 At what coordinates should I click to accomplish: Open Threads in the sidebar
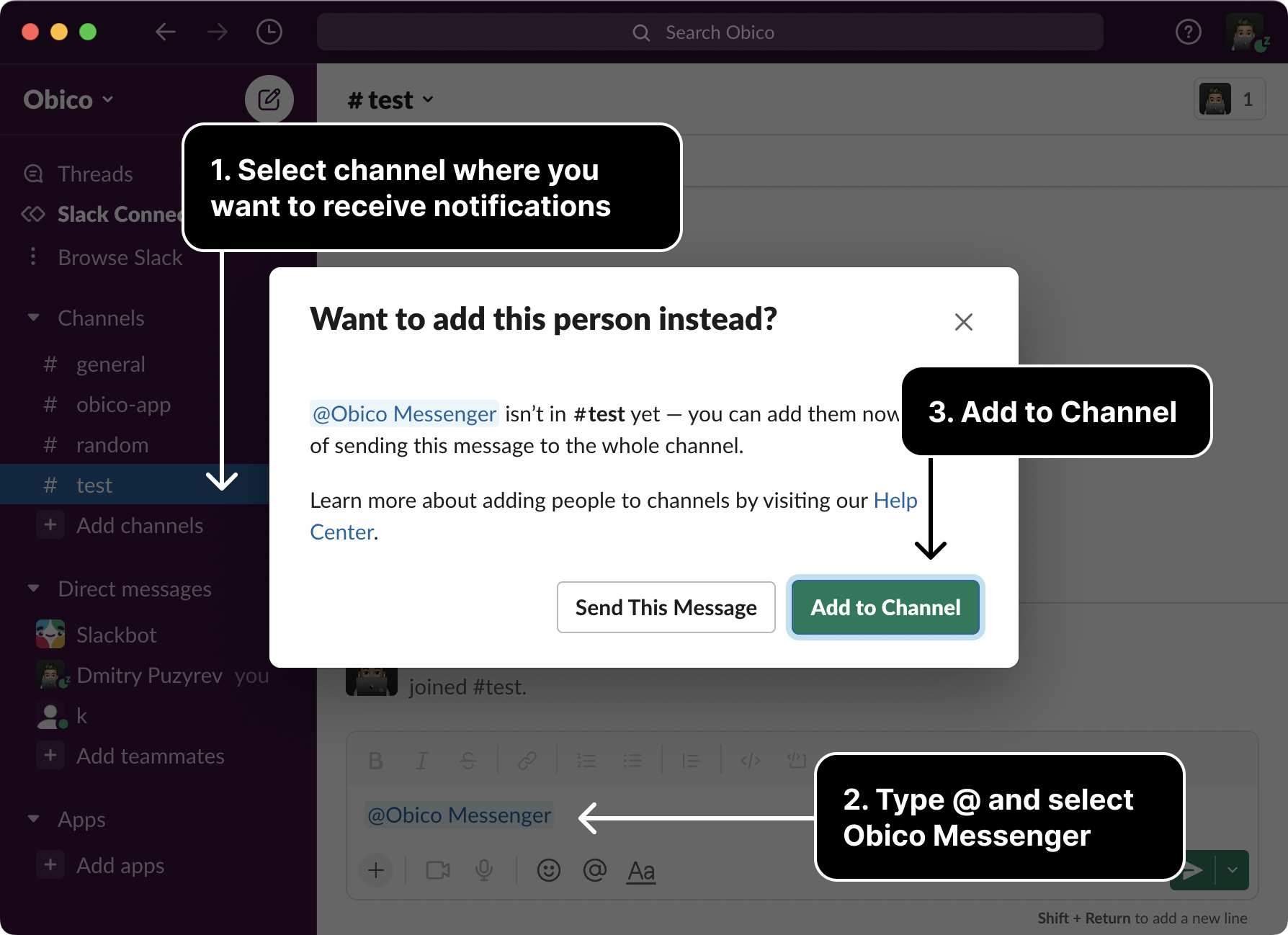click(95, 174)
